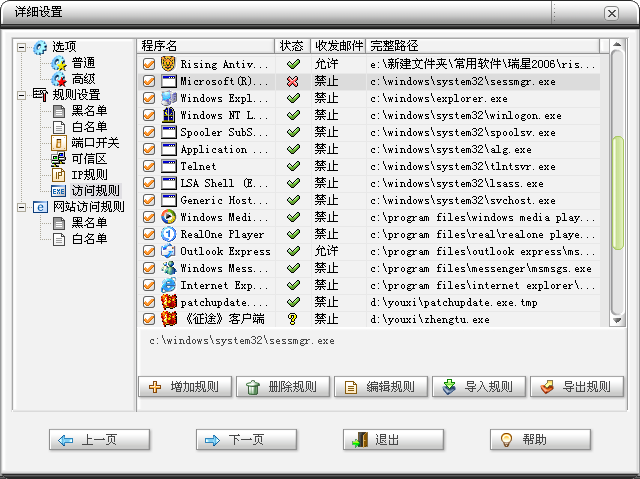
Task: Click the Windows Media Player icon
Action: 168,217
